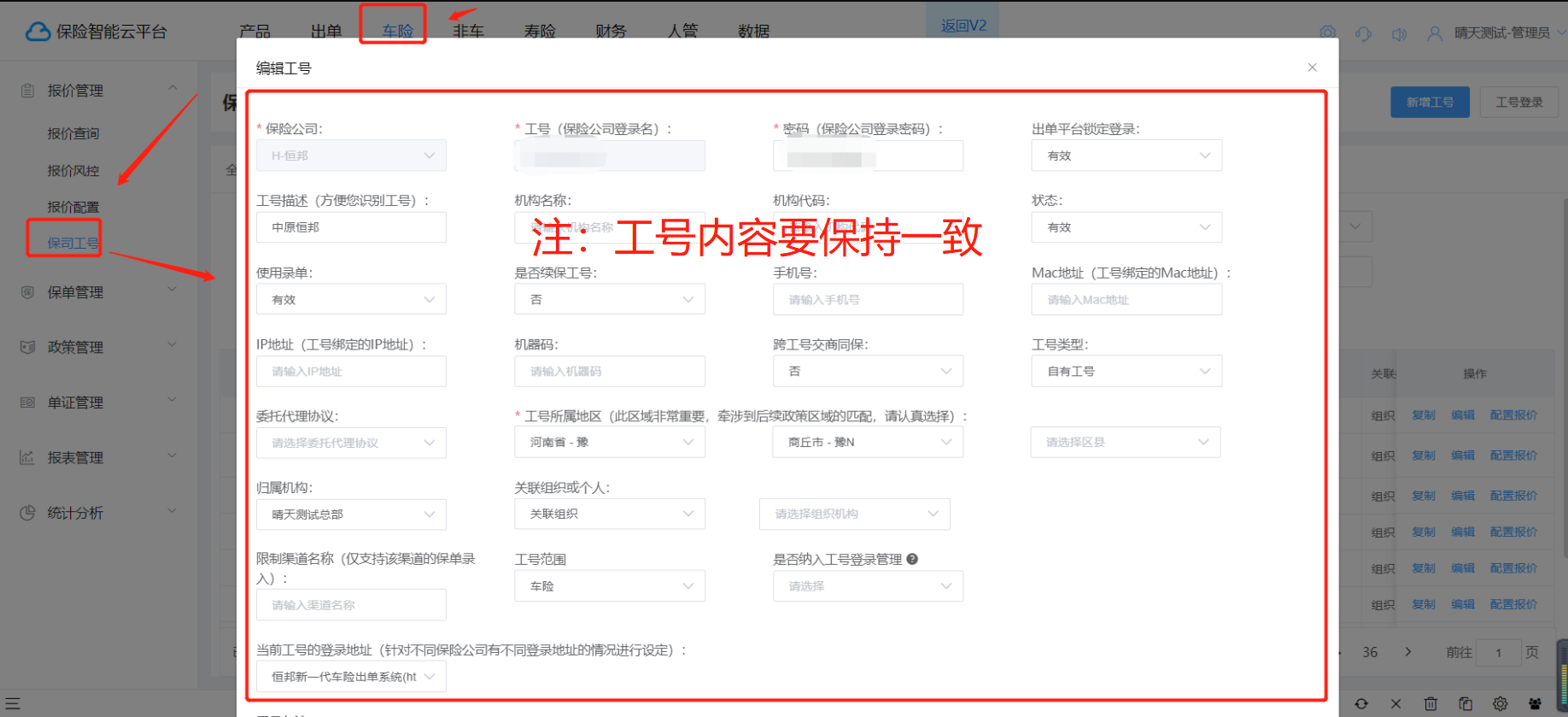
Task: Click the 保单管理 shield icon in sidebar
Action: click(x=27, y=292)
